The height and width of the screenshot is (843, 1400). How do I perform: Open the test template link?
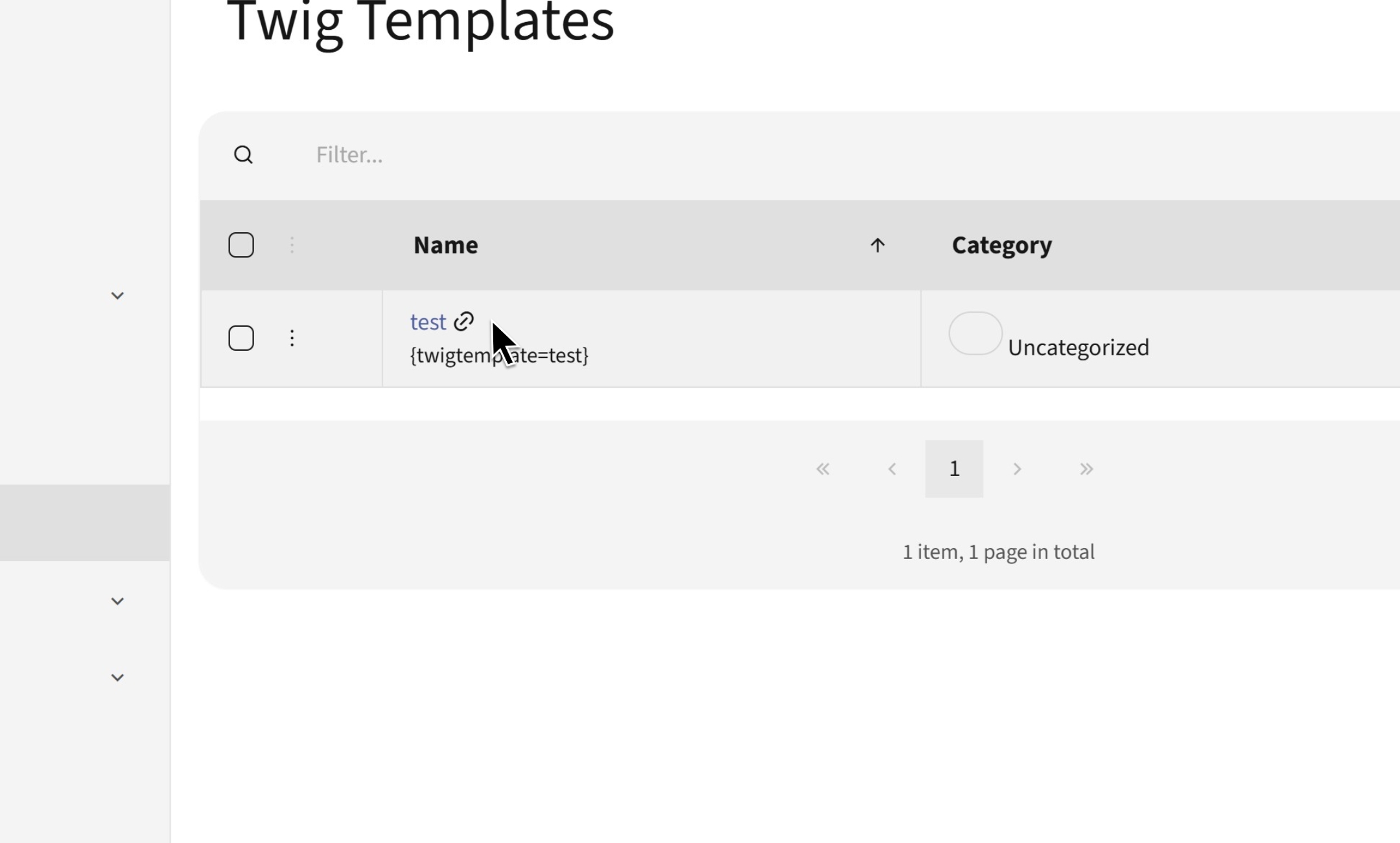coord(428,322)
